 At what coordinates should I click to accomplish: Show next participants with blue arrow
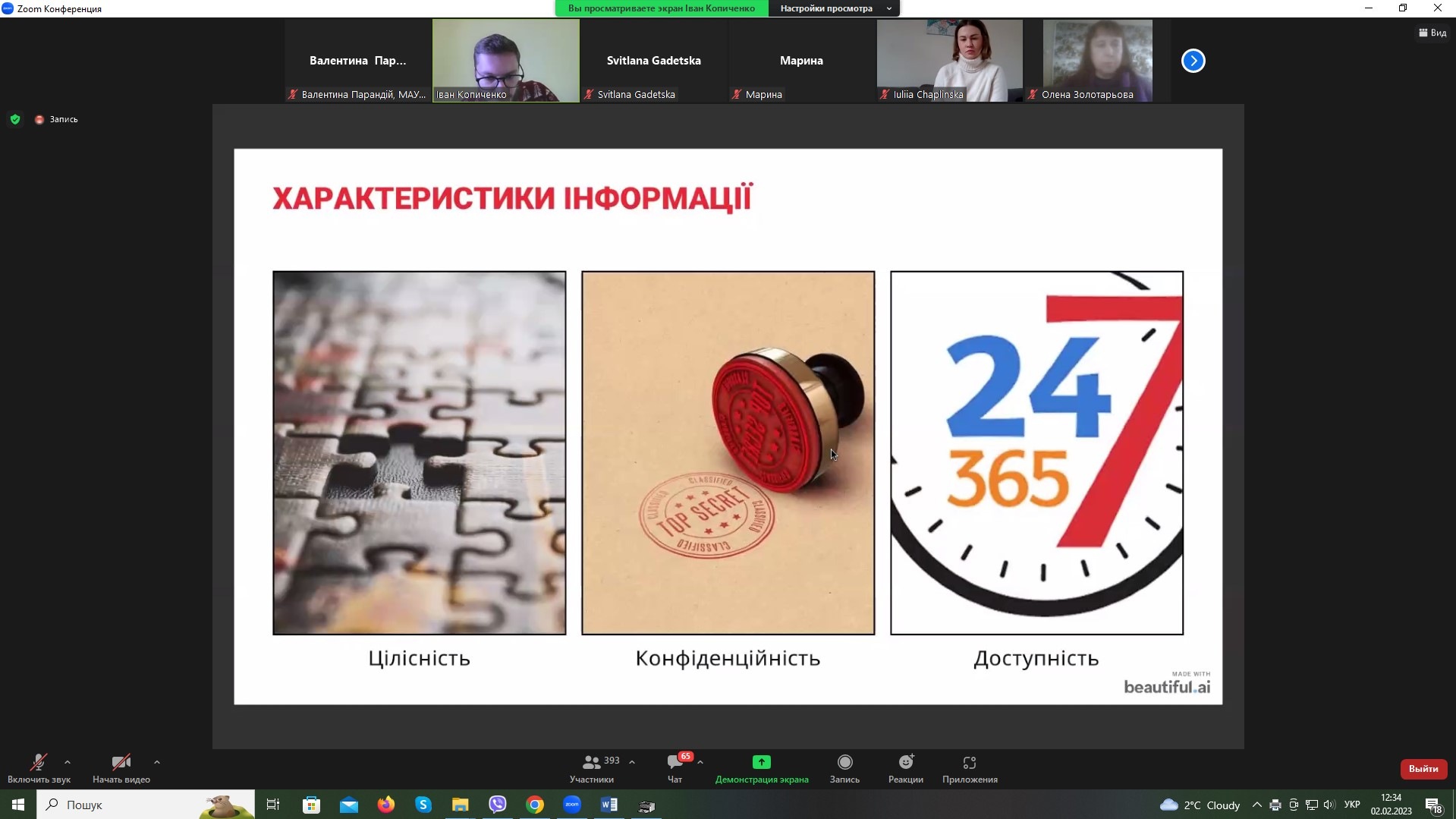(1193, 61)
